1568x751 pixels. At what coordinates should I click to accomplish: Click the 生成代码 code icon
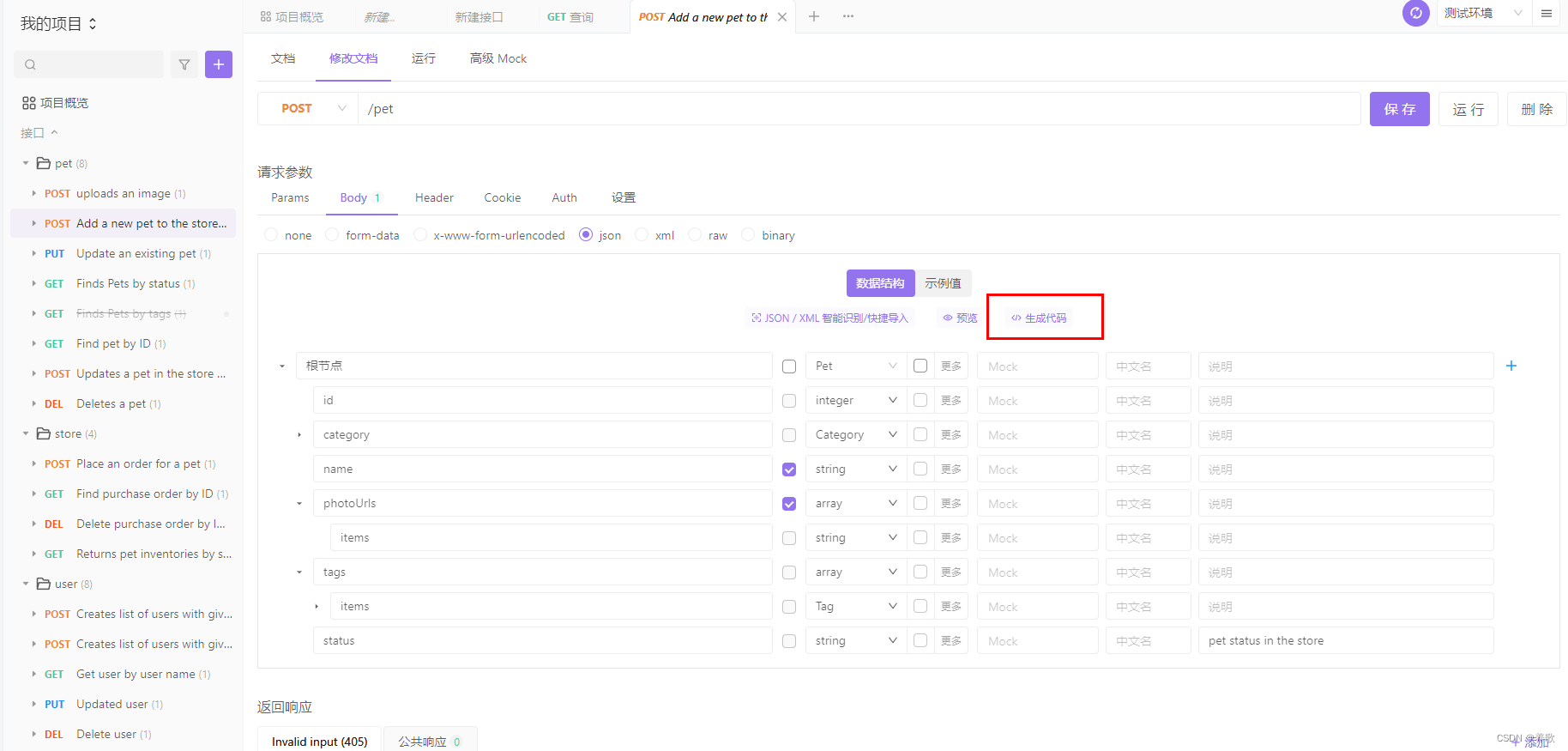(1016, 318)
